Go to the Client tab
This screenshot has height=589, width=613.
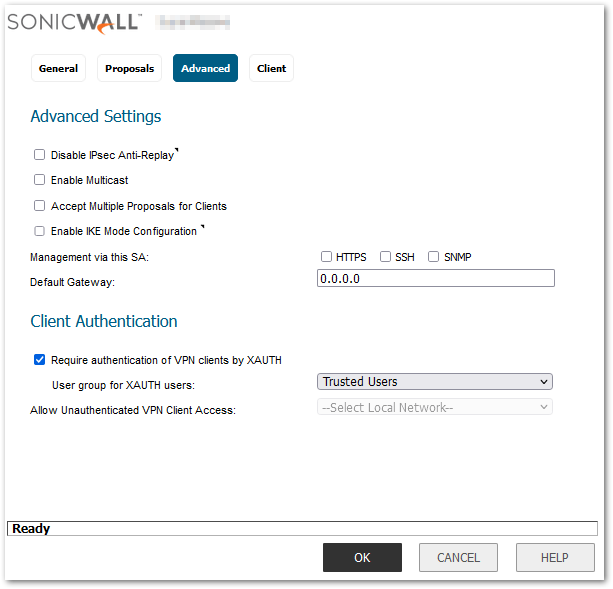pyautogui.click(x=271, y=68)
